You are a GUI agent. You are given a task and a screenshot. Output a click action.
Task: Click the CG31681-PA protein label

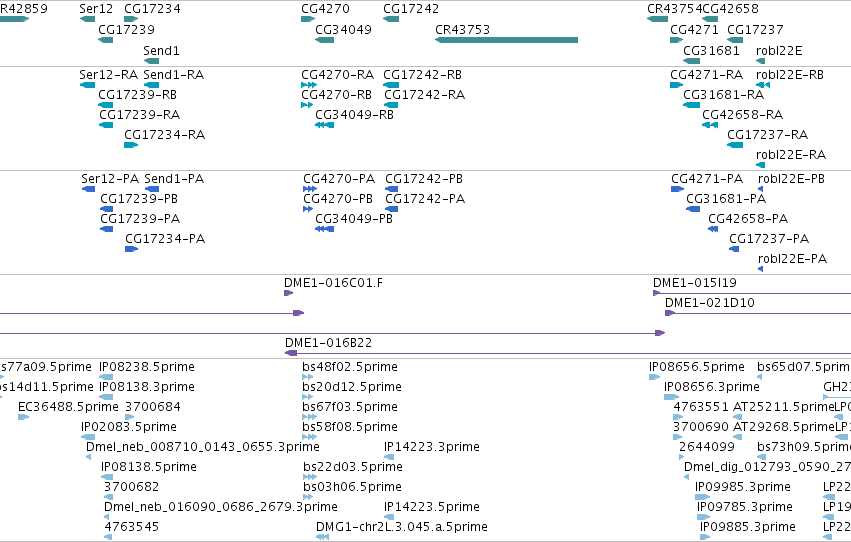point(726,199)
